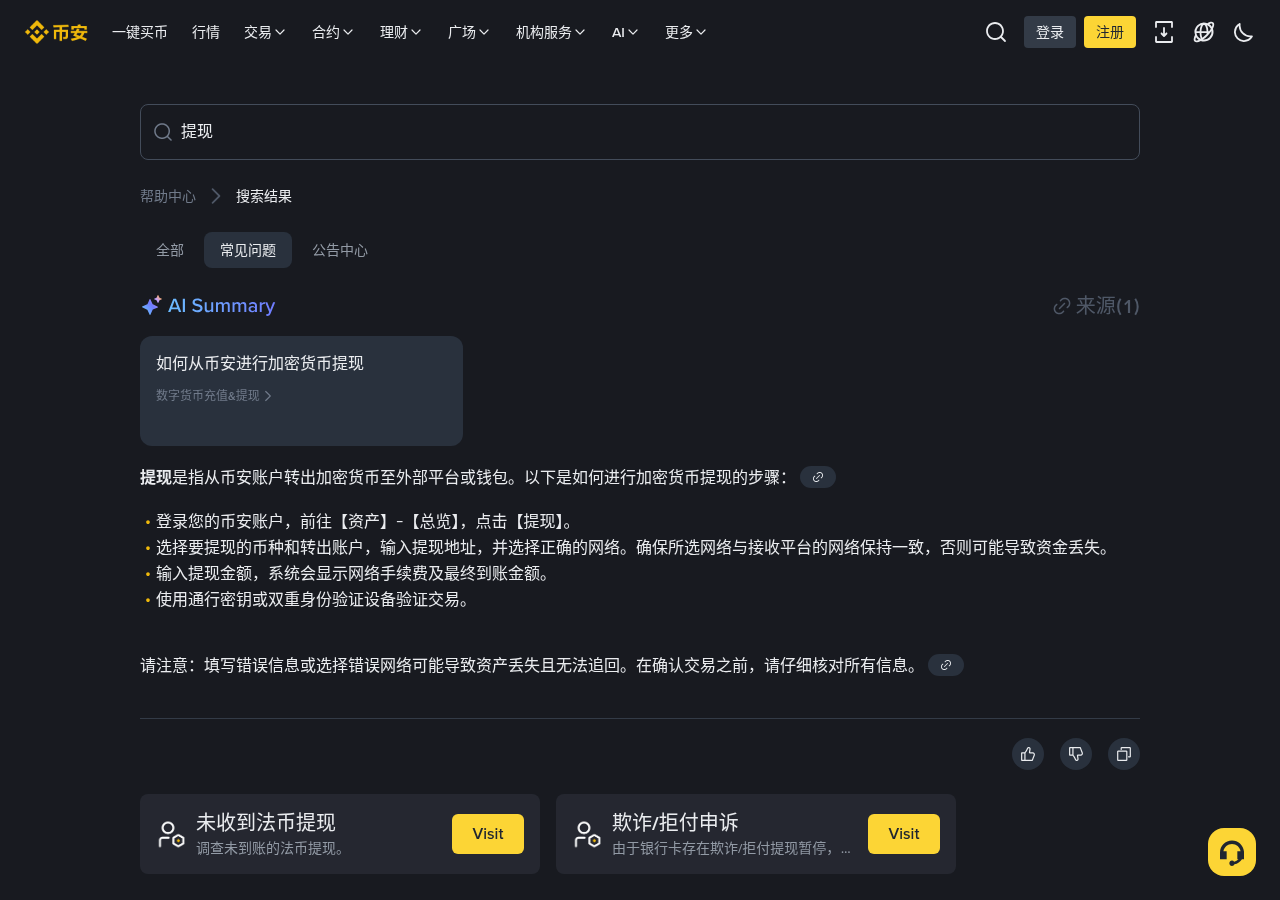This screenshot has height=900, width=1280.
Task: Copy the AI summary with copy icon
Action: click(x=1124, y=754)
